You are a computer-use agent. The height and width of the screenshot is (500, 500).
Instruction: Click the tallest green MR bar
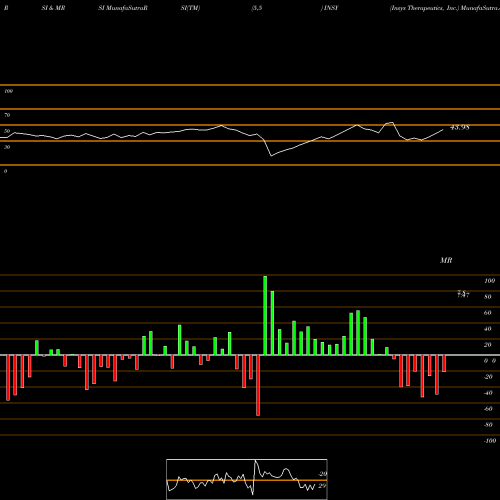pyautogui.click(x=265, y=315)
